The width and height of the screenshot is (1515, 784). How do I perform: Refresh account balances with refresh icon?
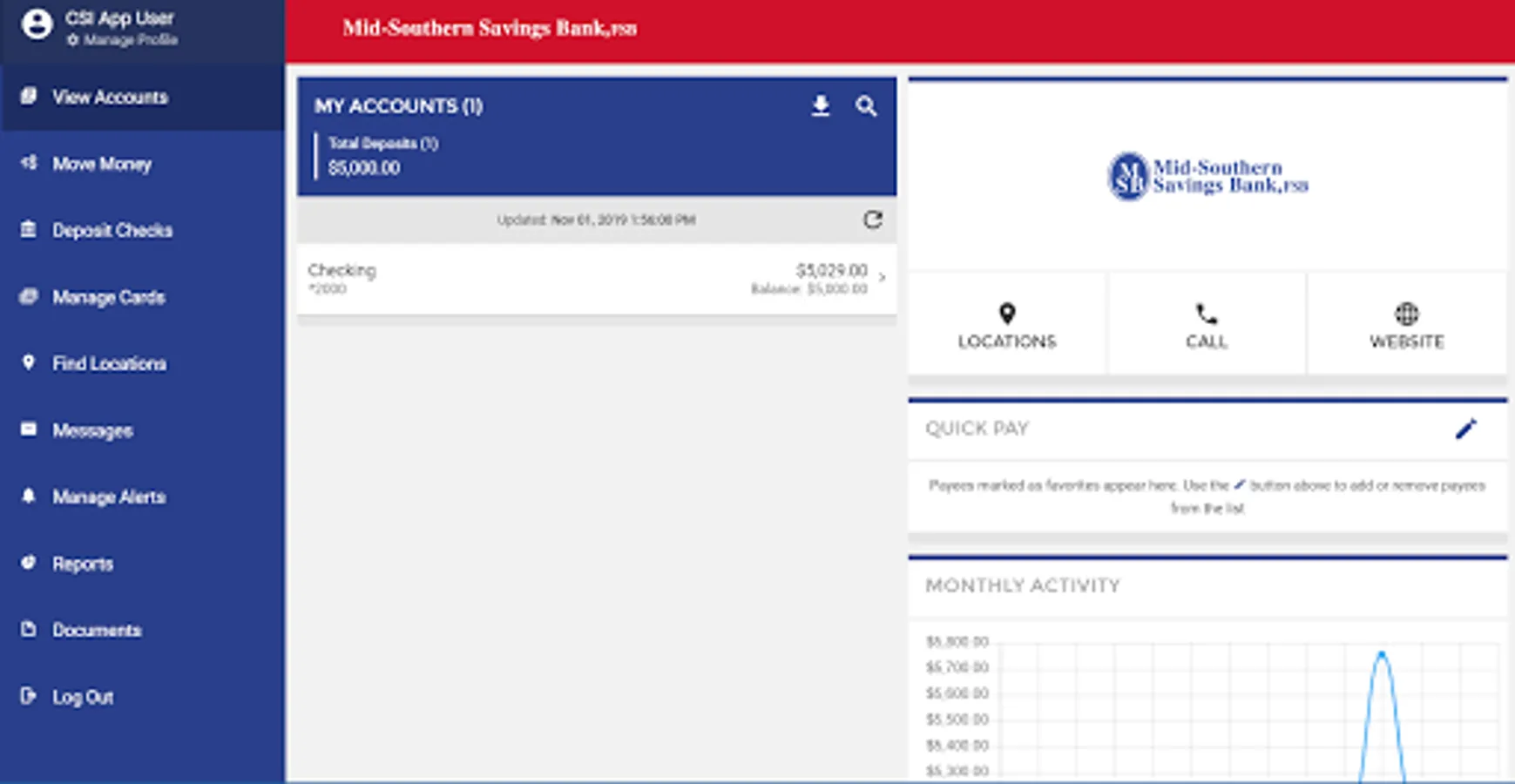coord(873,220)
